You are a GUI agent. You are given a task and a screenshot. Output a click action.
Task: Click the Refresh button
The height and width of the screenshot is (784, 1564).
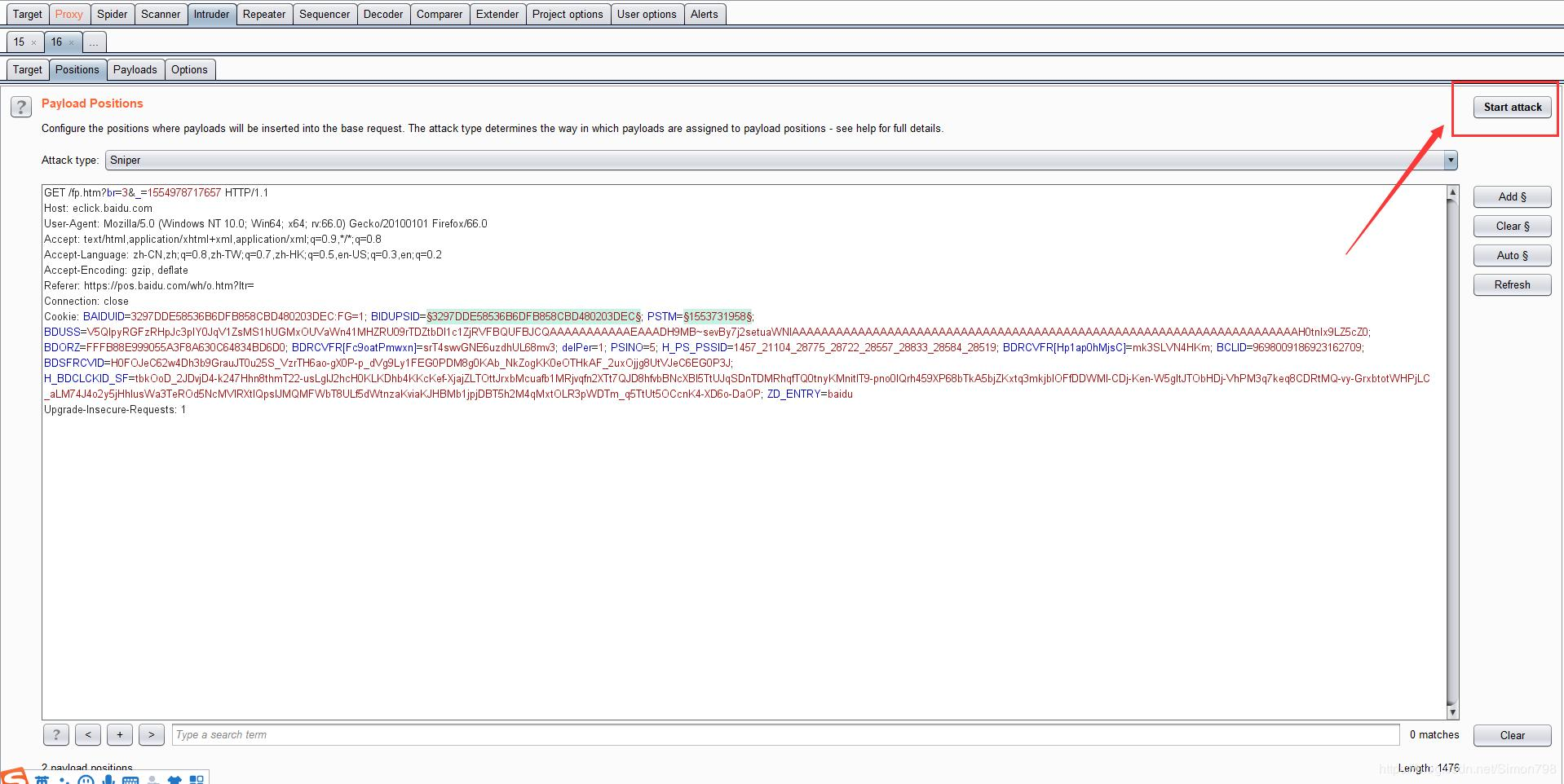(1513, 284)
